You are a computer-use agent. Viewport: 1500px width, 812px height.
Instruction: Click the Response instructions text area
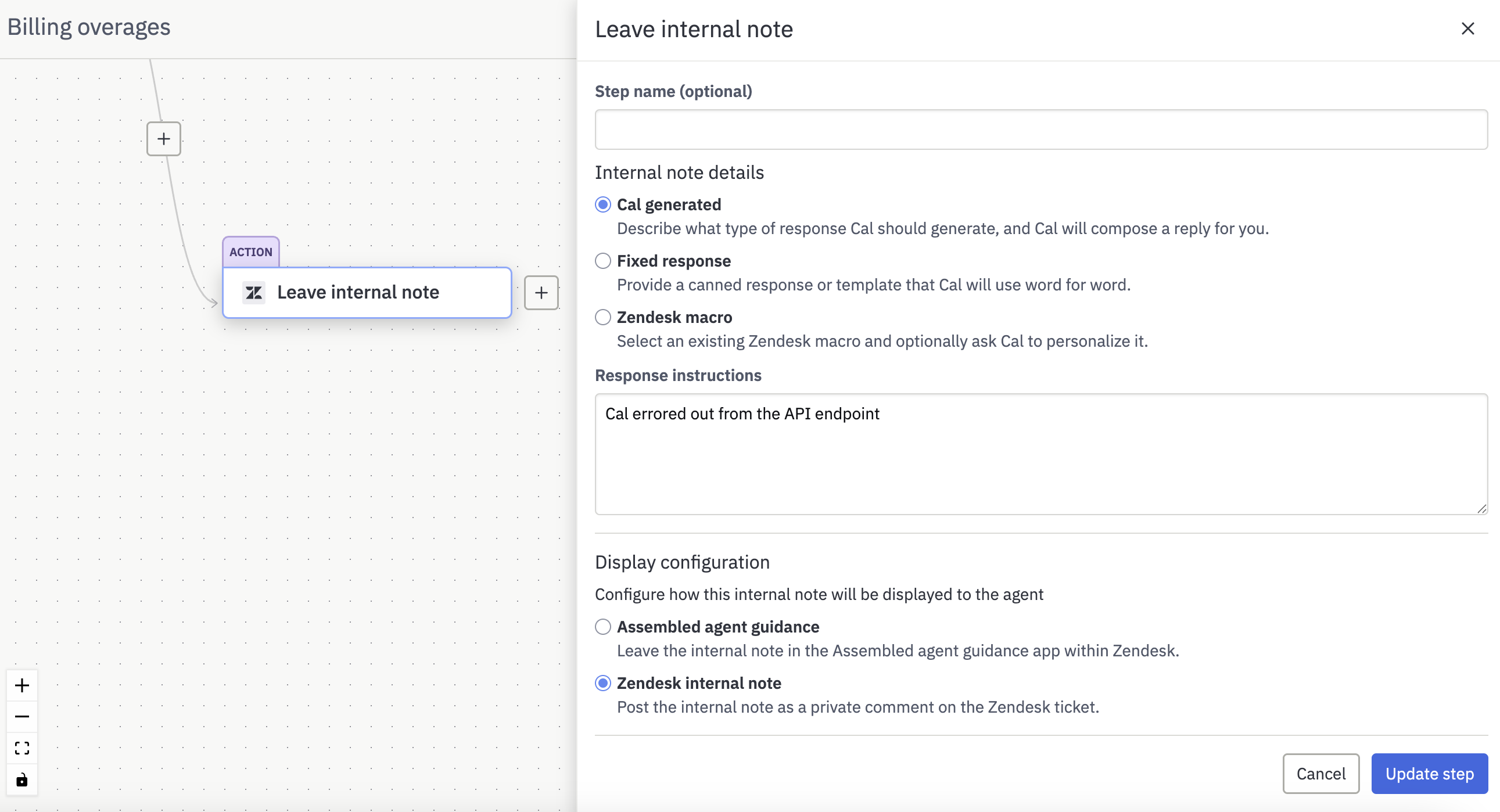pyautogui.click(x=1040, y=454)
